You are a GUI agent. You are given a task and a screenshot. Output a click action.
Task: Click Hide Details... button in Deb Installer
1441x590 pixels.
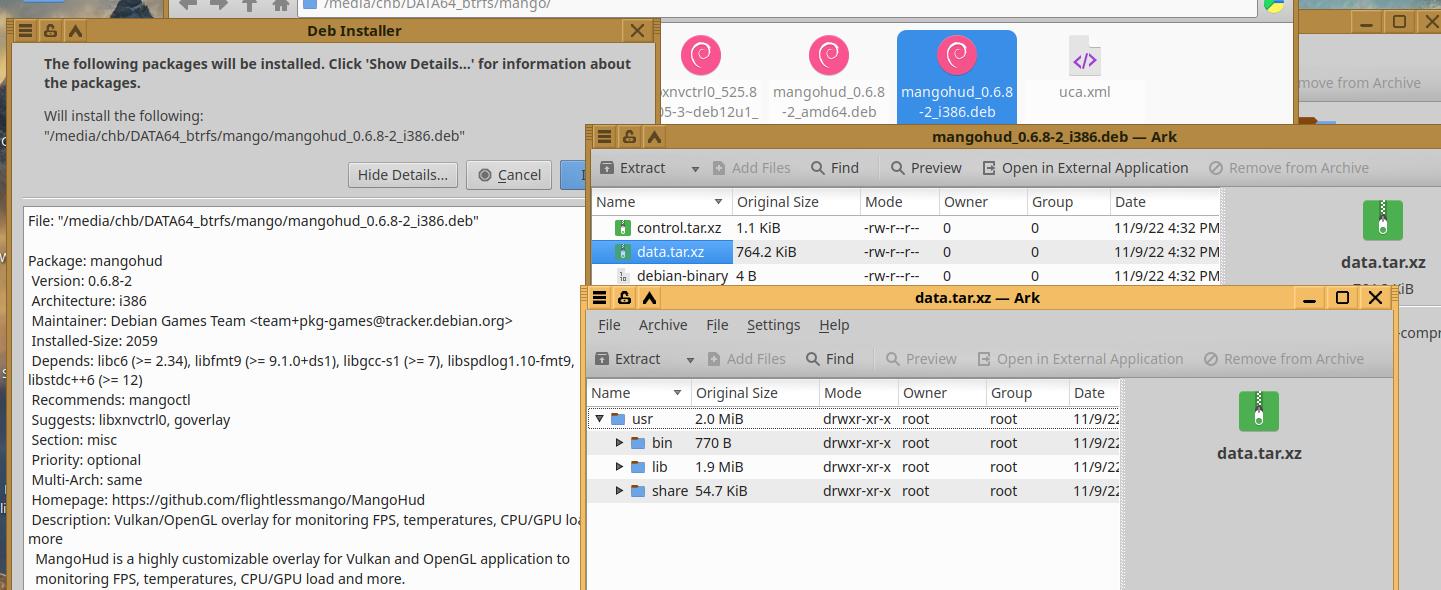pos(404,175)
